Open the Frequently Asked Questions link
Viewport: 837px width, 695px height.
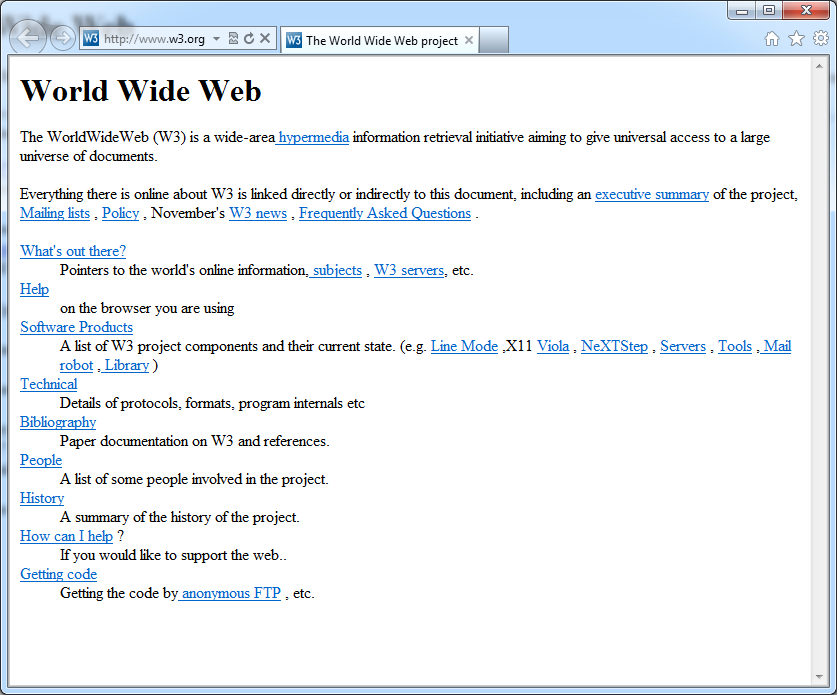(385, 213)
